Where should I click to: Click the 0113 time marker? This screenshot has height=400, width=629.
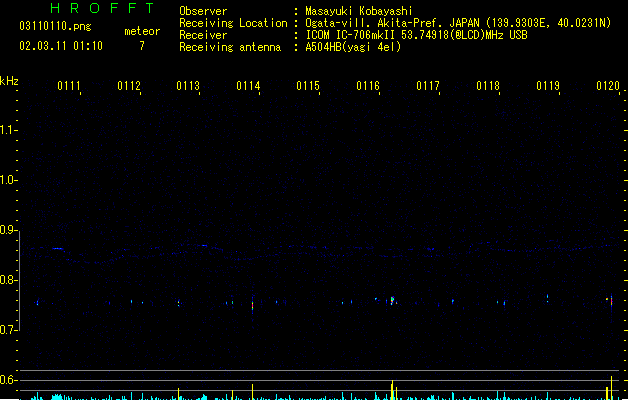click(x=188, y=86)
